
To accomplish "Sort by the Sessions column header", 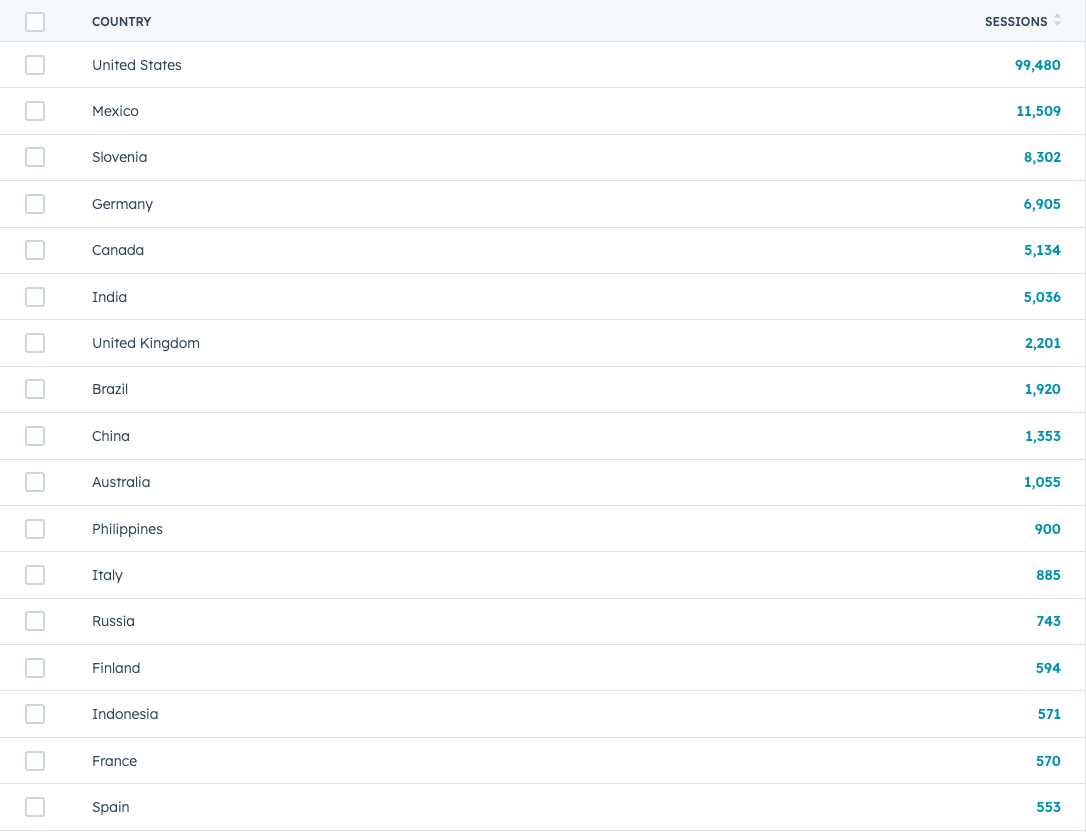I will (x=1015, y=21).
